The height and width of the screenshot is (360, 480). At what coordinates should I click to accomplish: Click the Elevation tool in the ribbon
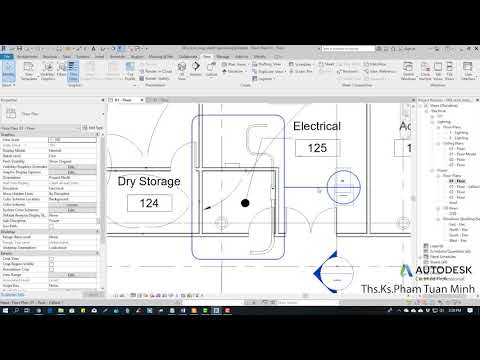(x=235, y=71)
